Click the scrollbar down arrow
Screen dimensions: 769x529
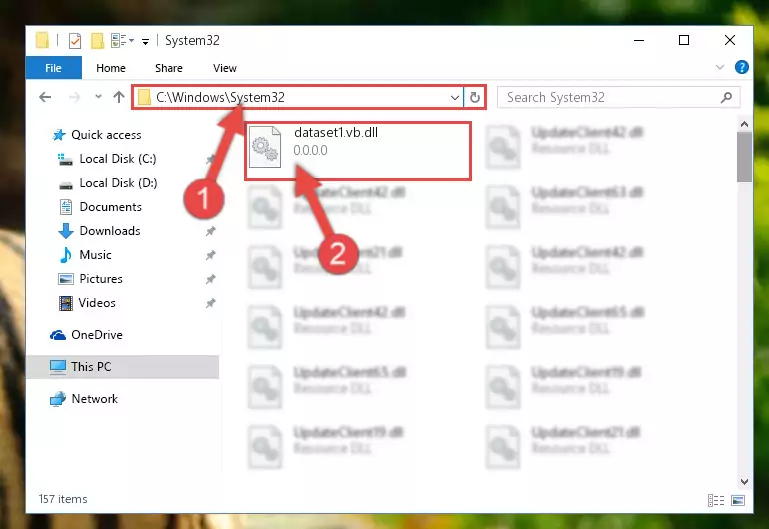744,482
